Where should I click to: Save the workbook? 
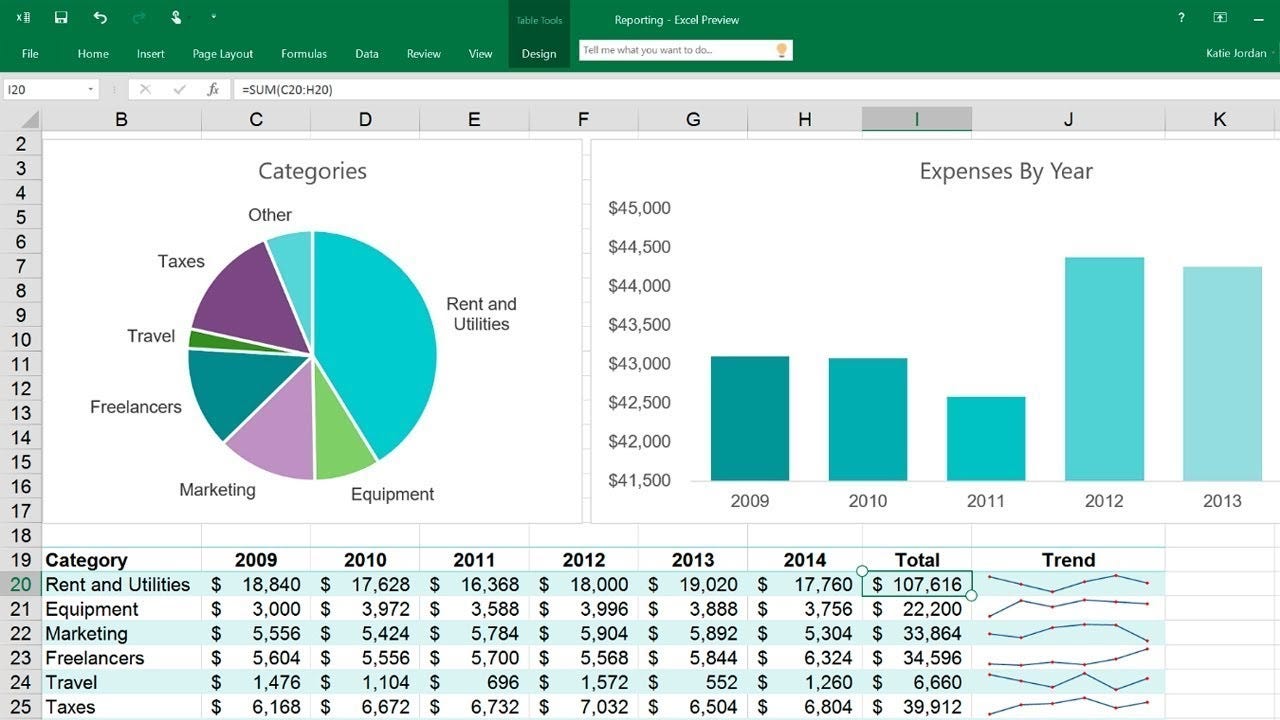pos(62,17)
